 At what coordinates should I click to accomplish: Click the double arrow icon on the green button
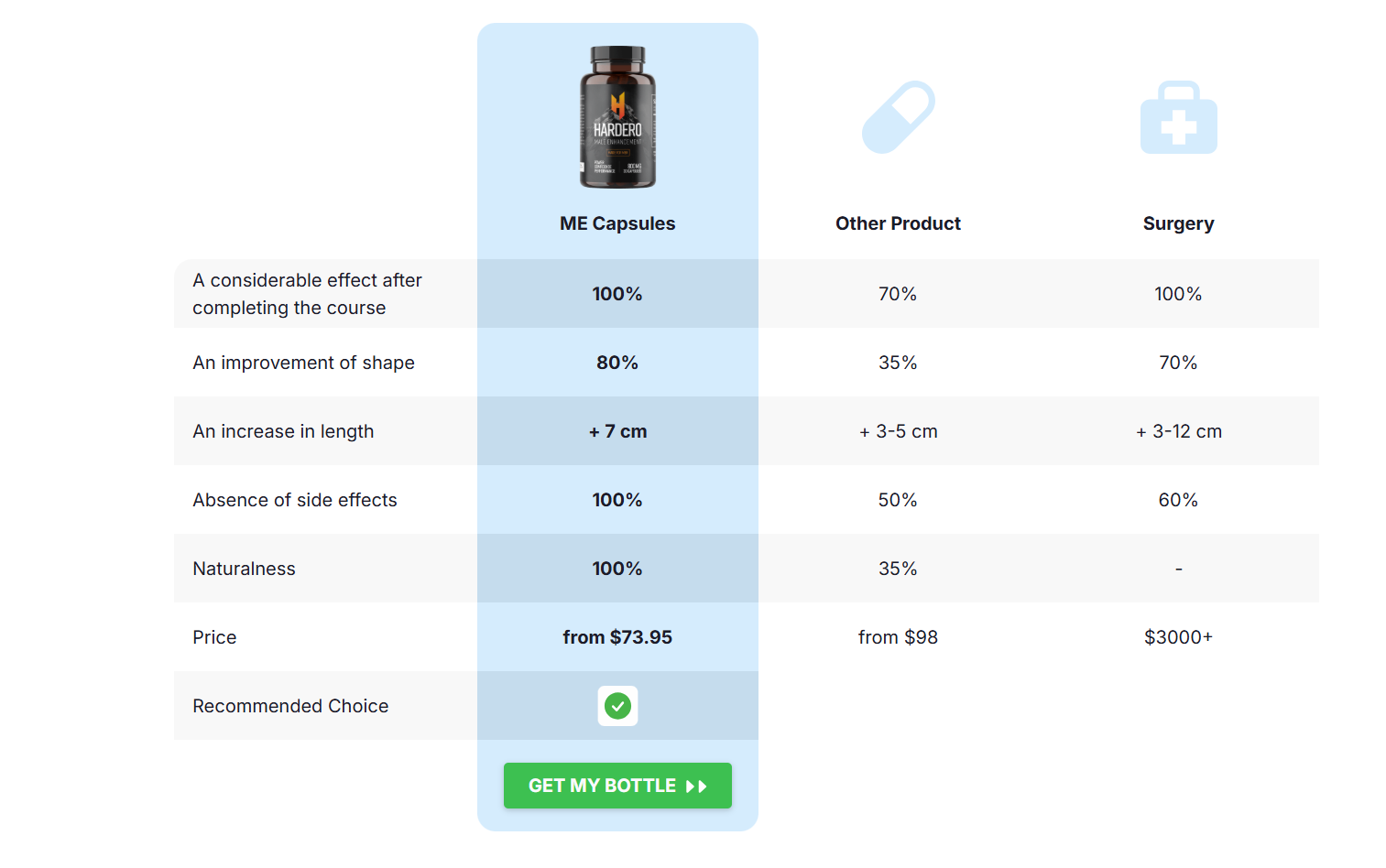click(694, 786)
